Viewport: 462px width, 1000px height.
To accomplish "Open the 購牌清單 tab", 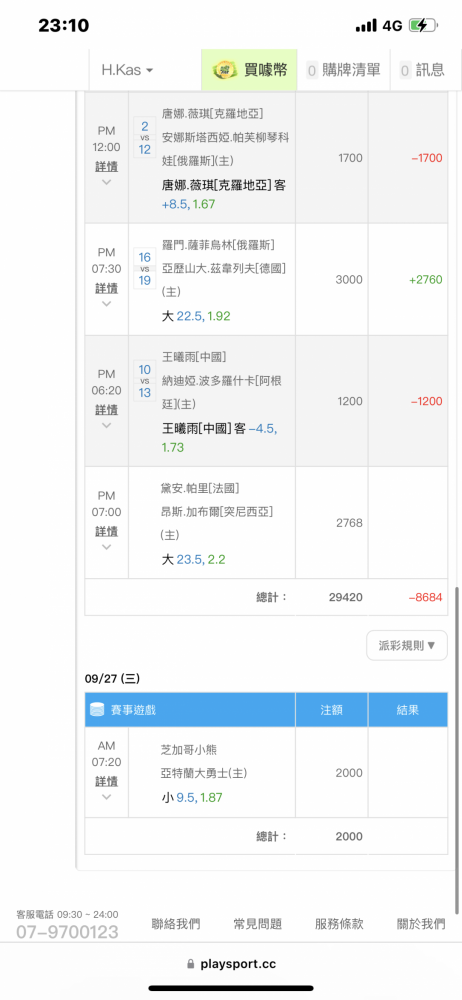I will point(344,70).
